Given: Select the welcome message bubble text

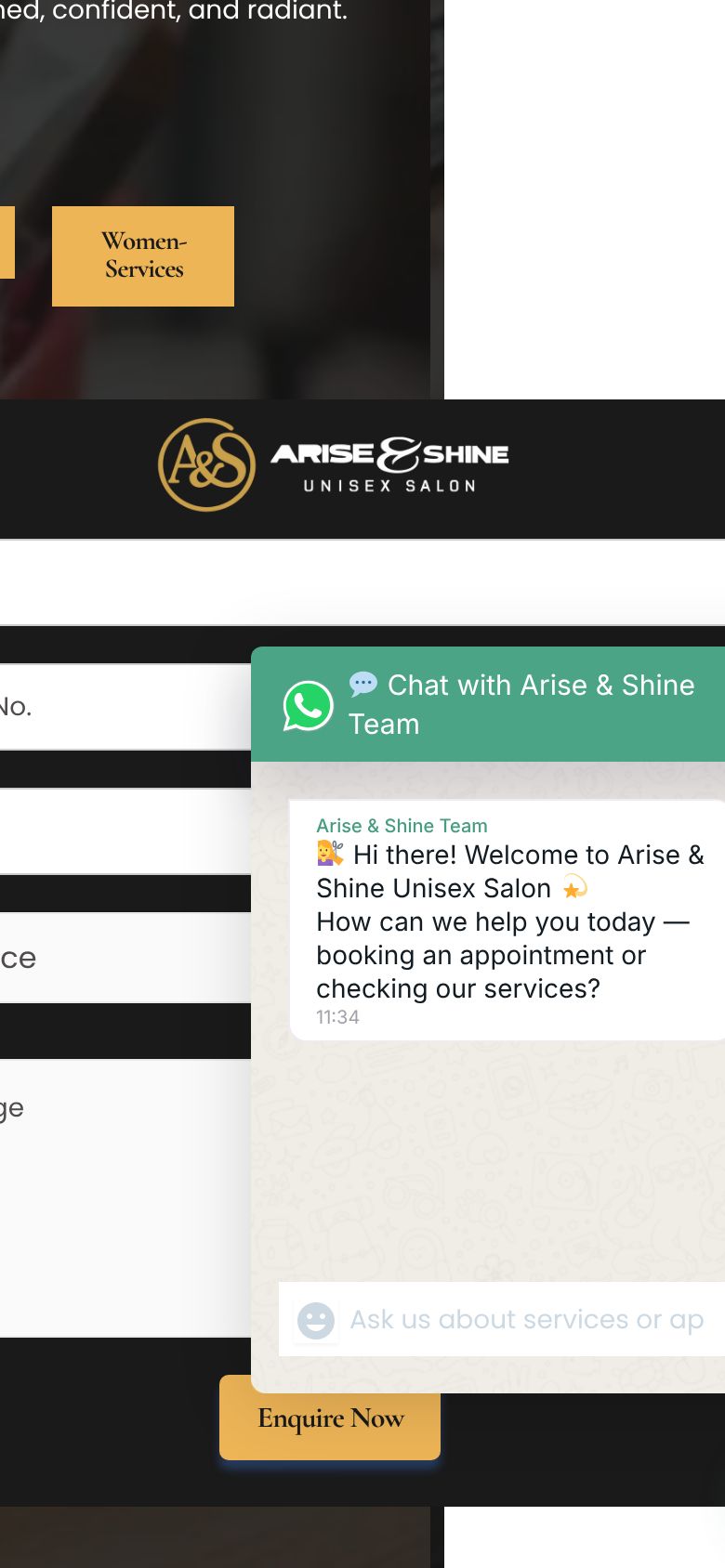Looking at the screenshot, I should [509, 921].
